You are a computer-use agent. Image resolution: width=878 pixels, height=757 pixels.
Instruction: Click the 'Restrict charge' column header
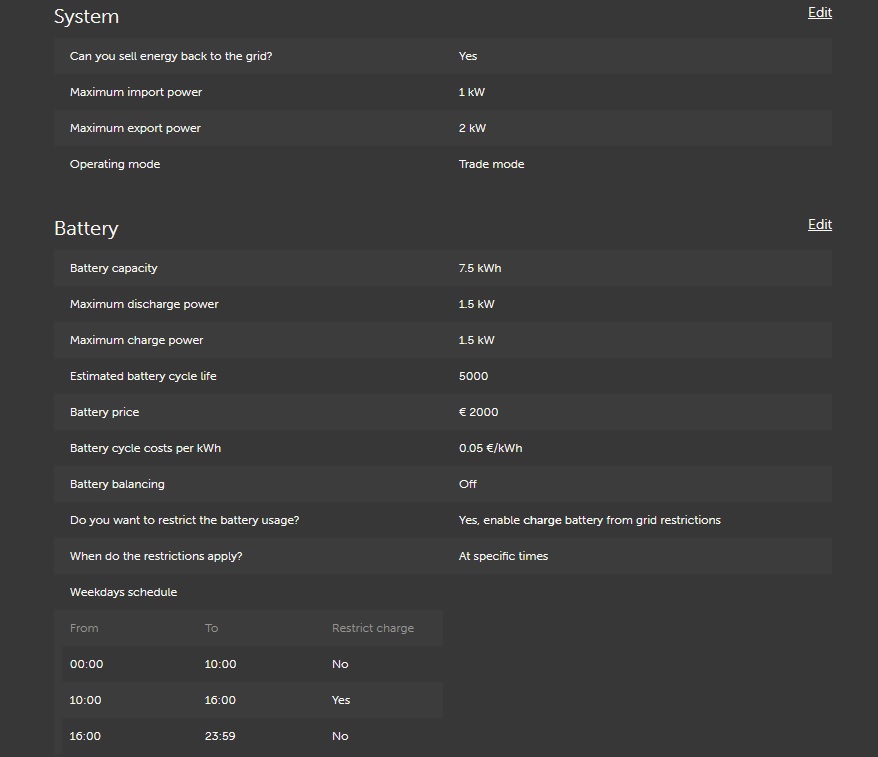[372, 628]
